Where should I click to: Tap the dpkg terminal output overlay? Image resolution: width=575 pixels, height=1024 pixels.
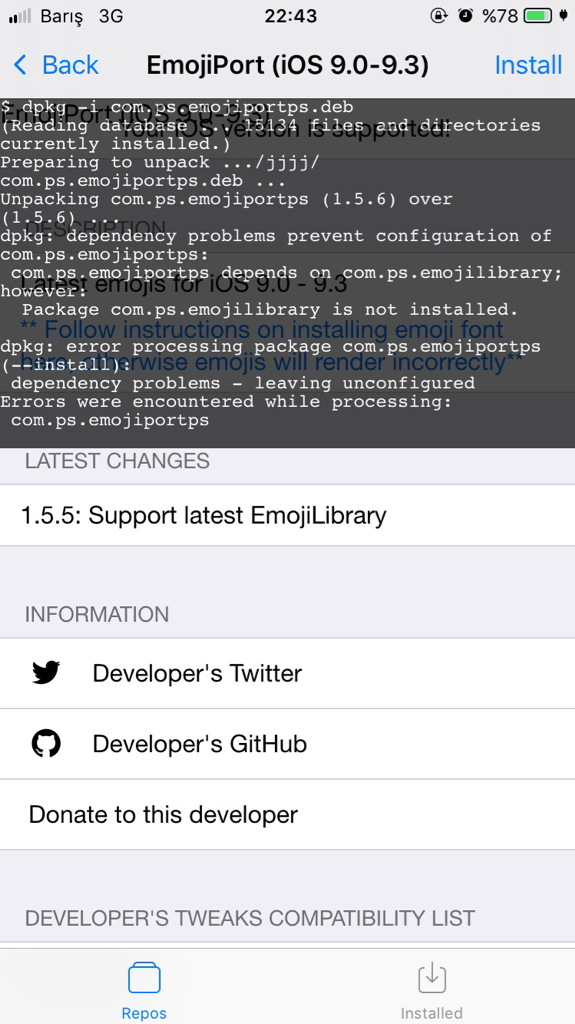[x=288, y=273]
